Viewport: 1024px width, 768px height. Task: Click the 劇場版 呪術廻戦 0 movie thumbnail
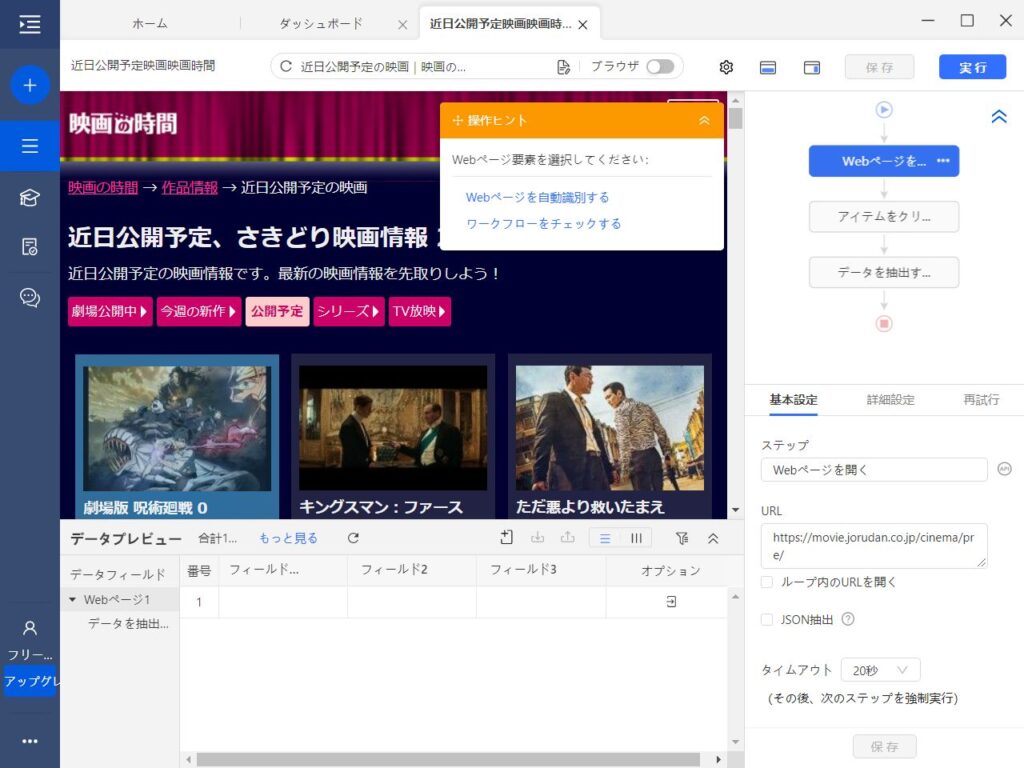click(x=177, y=428)
